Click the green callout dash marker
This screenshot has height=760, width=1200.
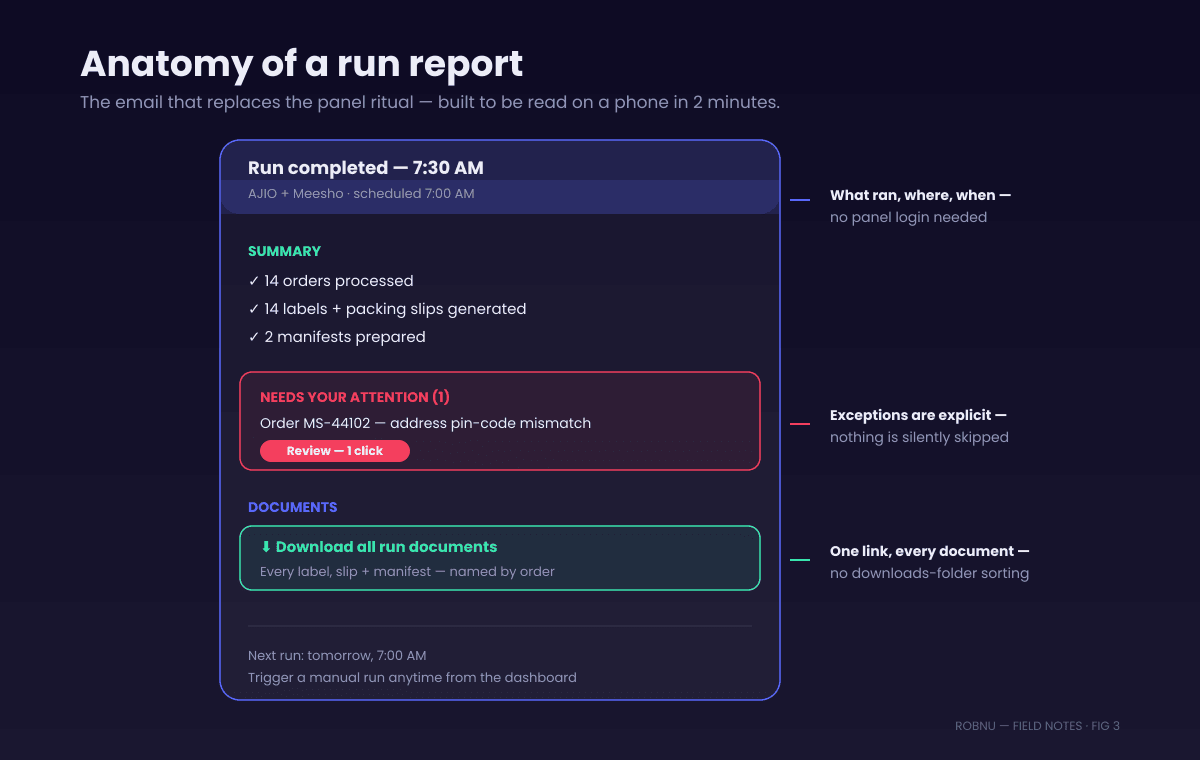click(x=800, y=560)
